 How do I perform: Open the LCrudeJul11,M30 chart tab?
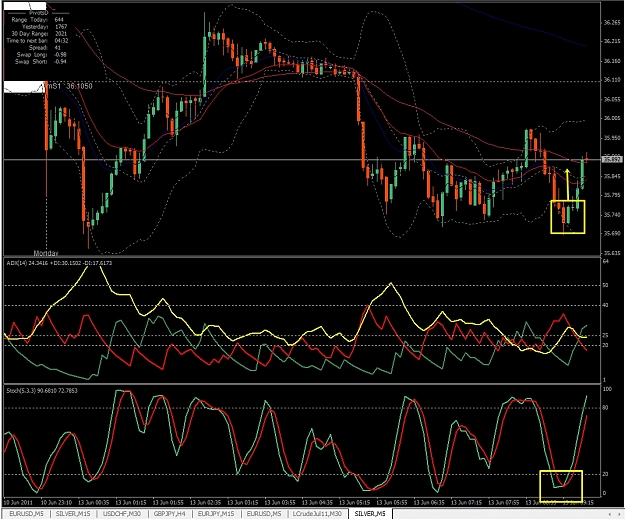(317, 514)
